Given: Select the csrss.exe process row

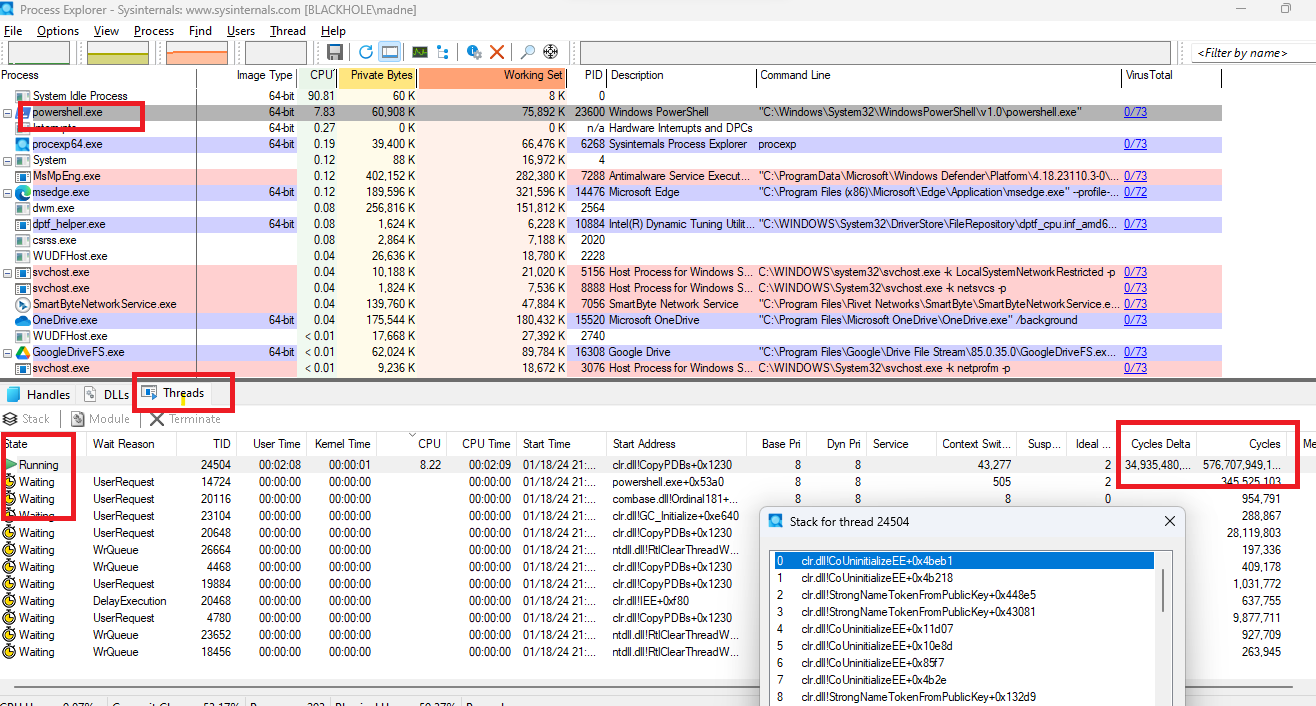Looking at the screenshot, I should pyautogui.click(x=611, y=240).
